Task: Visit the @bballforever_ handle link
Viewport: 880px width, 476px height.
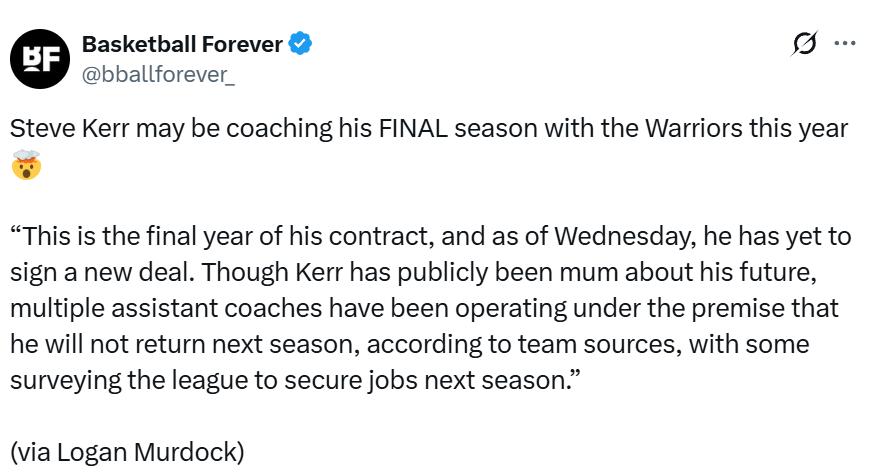Action: 158,76
